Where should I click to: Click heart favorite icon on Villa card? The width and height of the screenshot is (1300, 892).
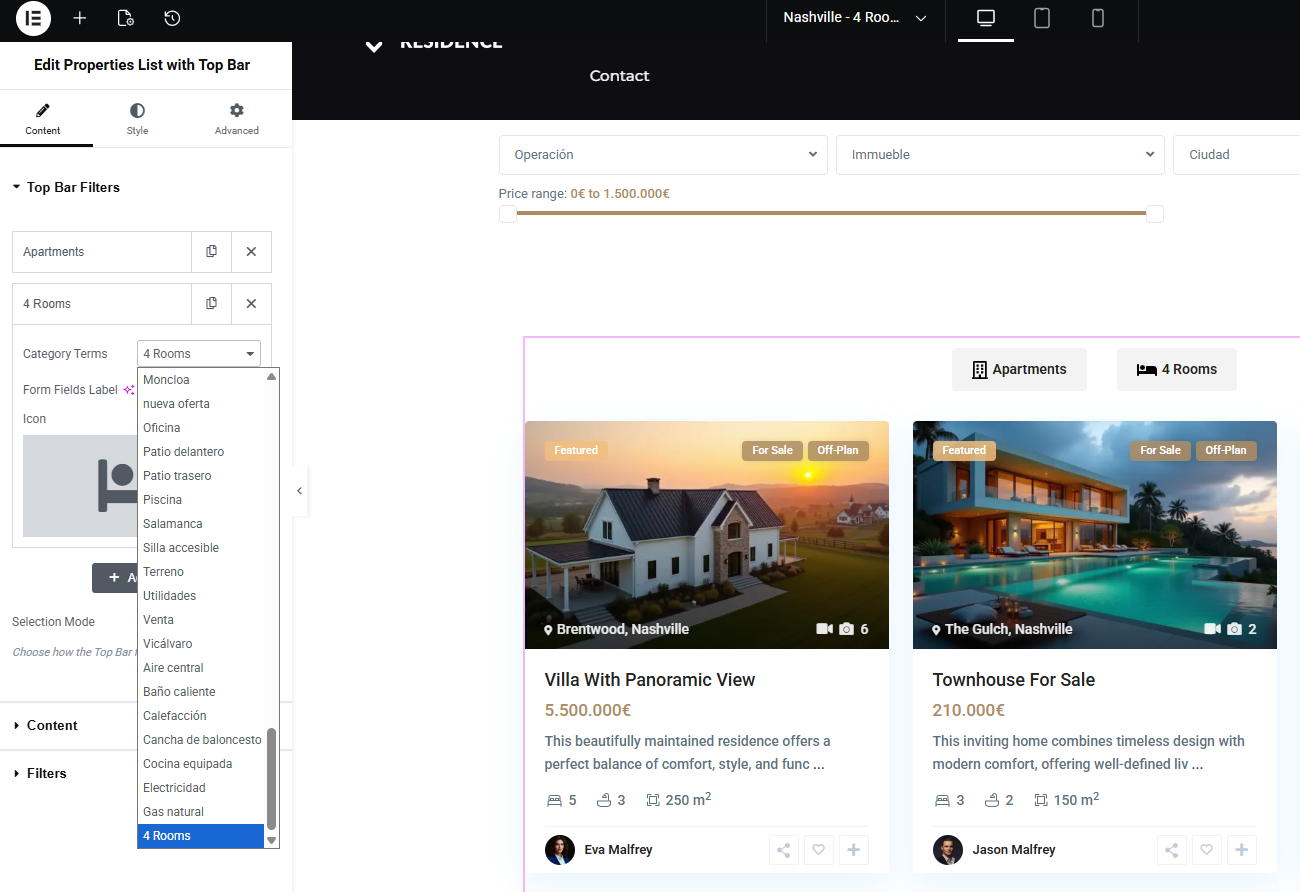click(x=818, y=850)
